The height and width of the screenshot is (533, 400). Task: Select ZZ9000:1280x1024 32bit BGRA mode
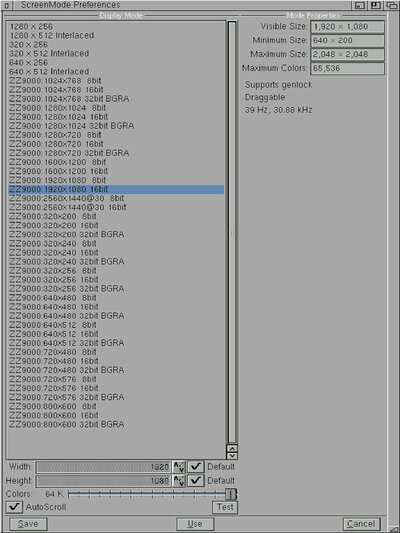[x=116, y=126]
